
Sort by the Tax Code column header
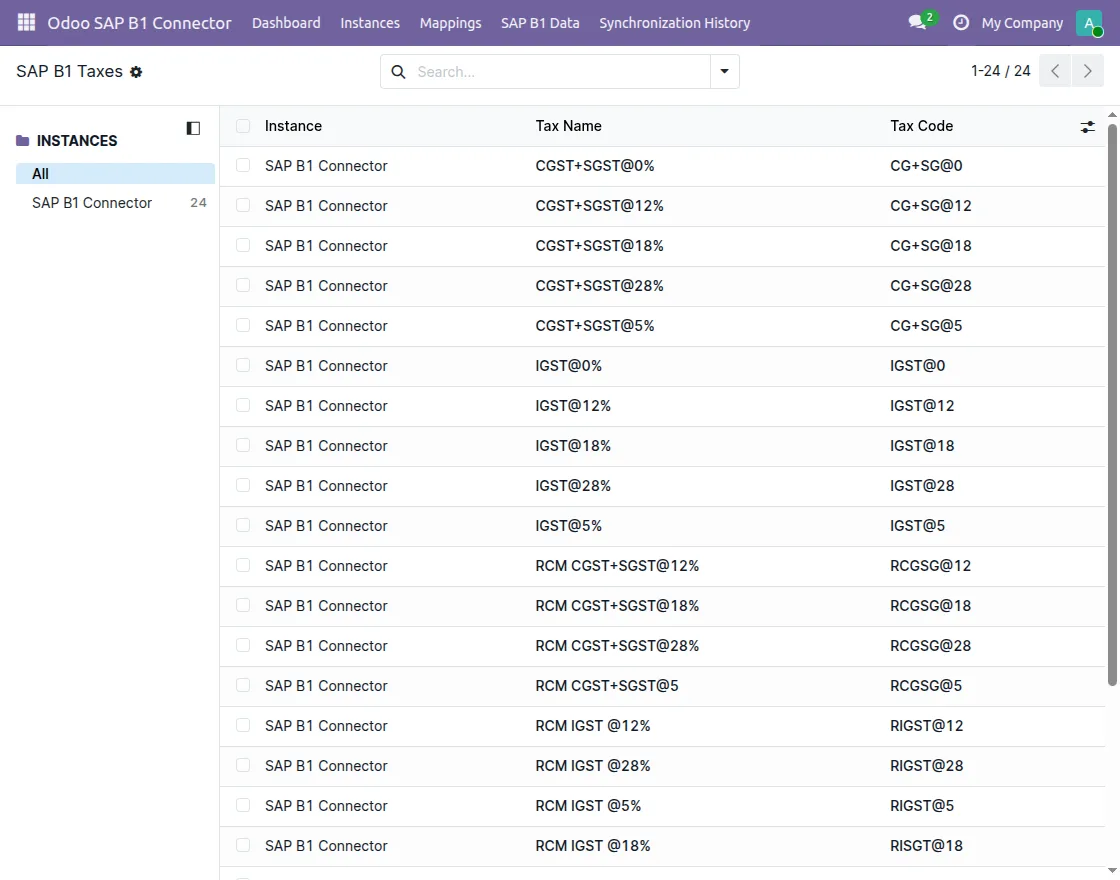coord(921,126)
